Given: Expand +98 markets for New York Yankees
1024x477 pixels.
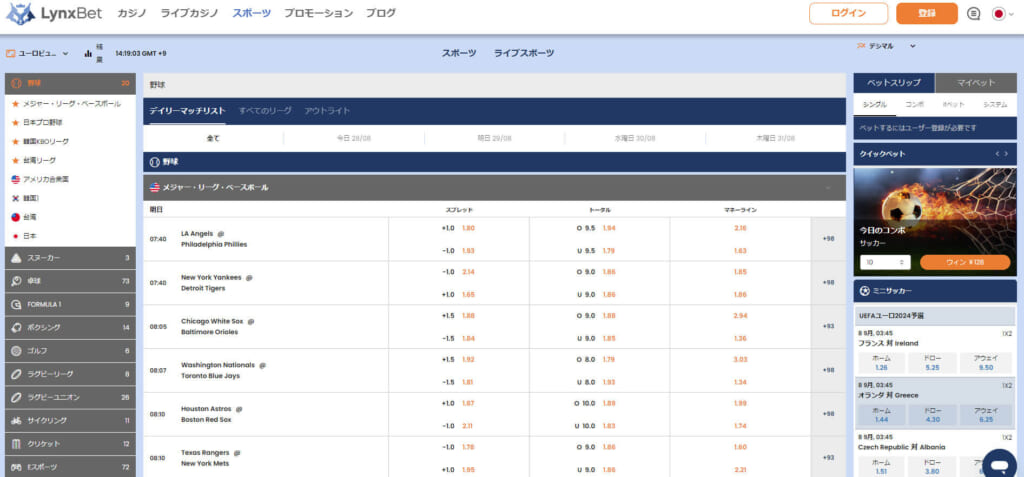Looking at the screenshot, I should tap(828, 283).
